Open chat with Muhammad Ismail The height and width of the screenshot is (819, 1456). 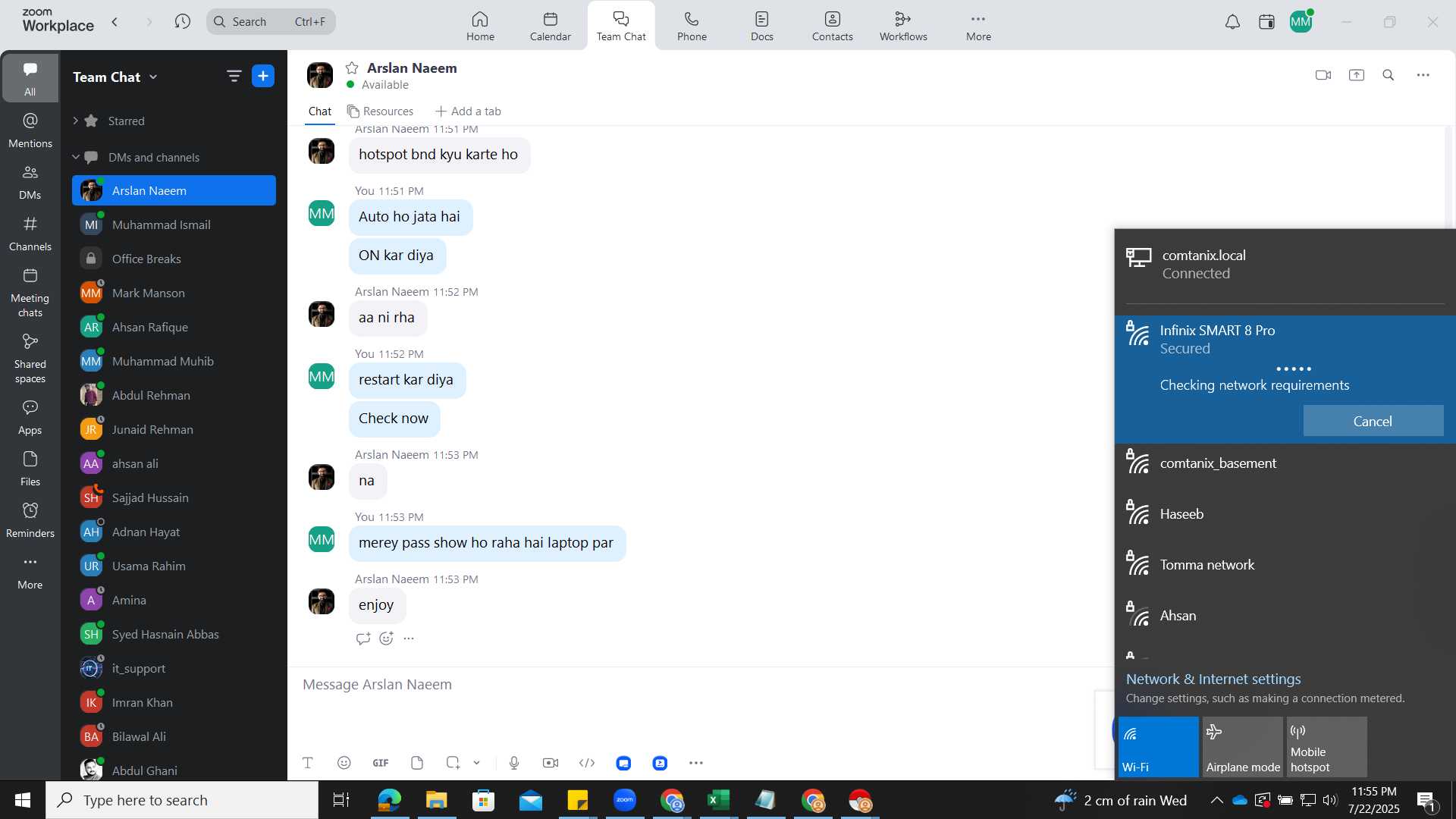tap(174, 224)
